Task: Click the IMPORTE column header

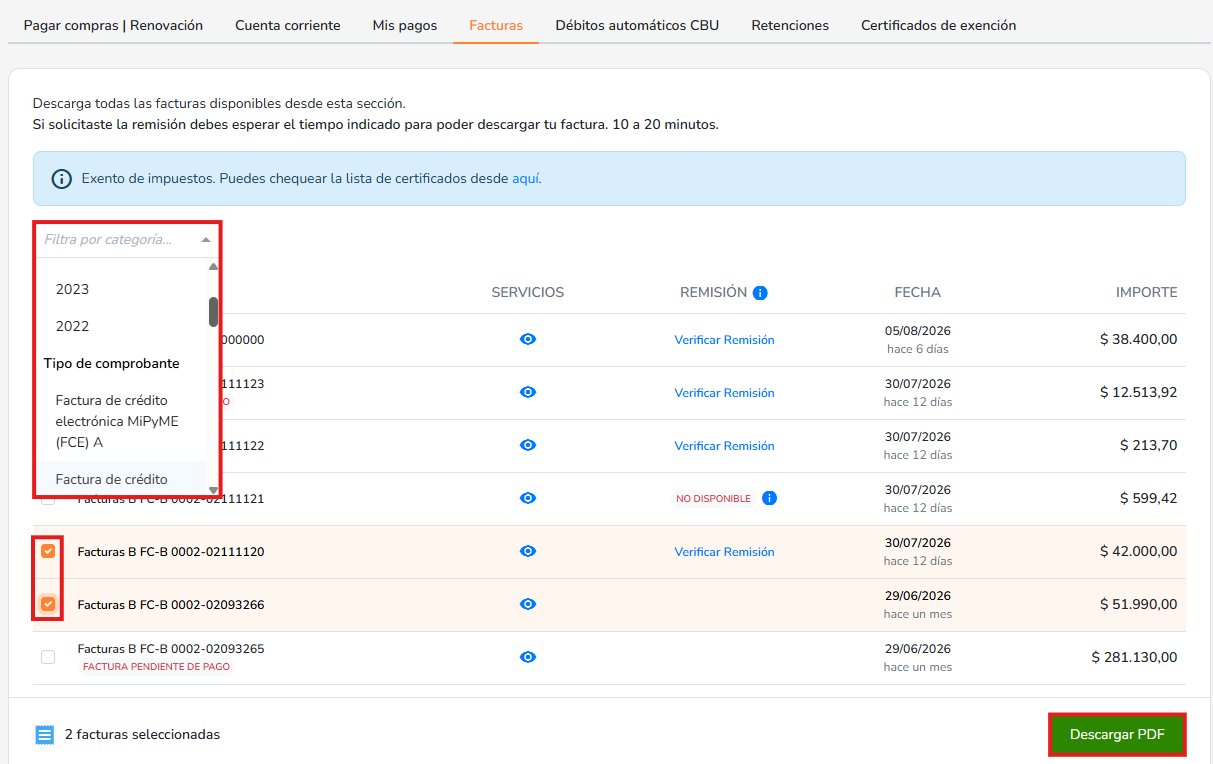Action: point(1147,293)
